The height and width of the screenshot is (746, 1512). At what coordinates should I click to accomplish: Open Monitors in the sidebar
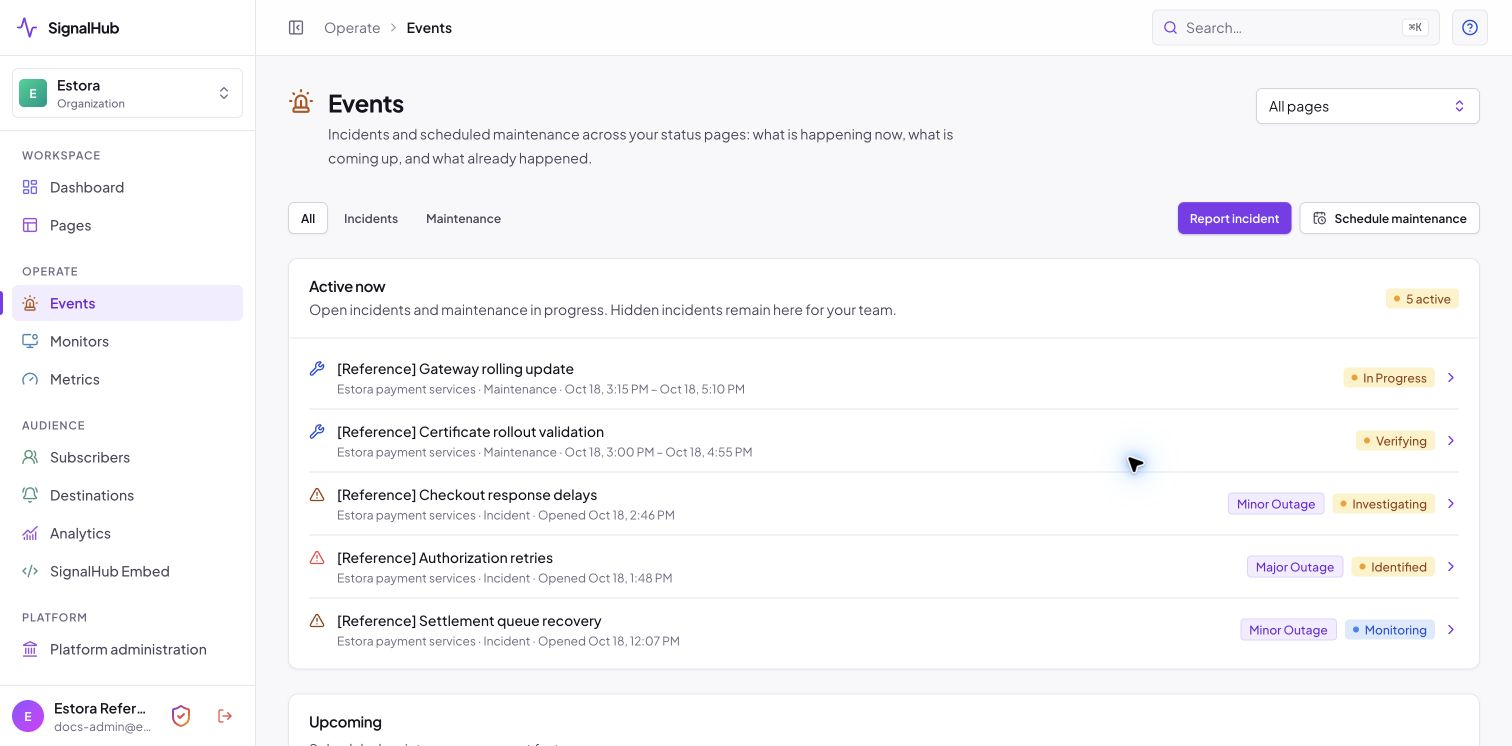pyautogui.click(x=127, y=341)
